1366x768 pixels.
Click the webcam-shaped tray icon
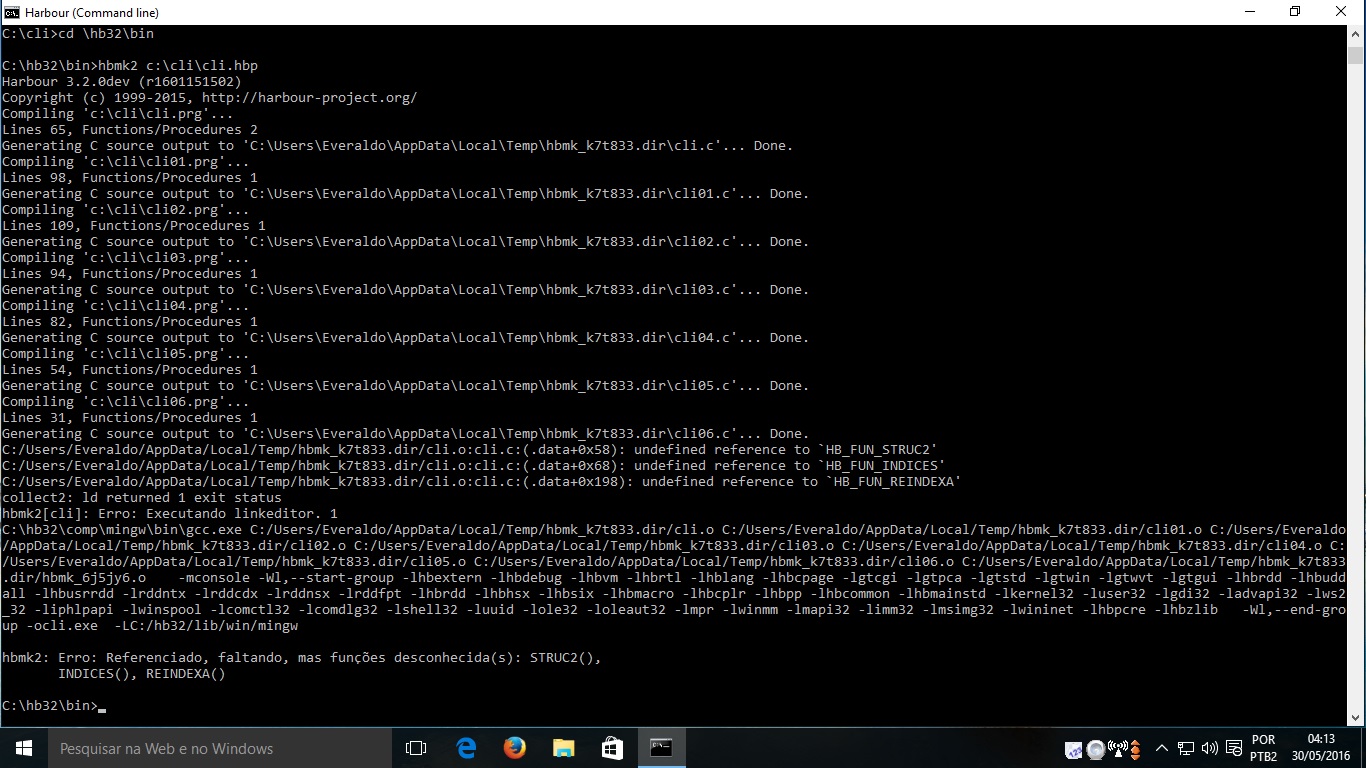(1096, 749)
